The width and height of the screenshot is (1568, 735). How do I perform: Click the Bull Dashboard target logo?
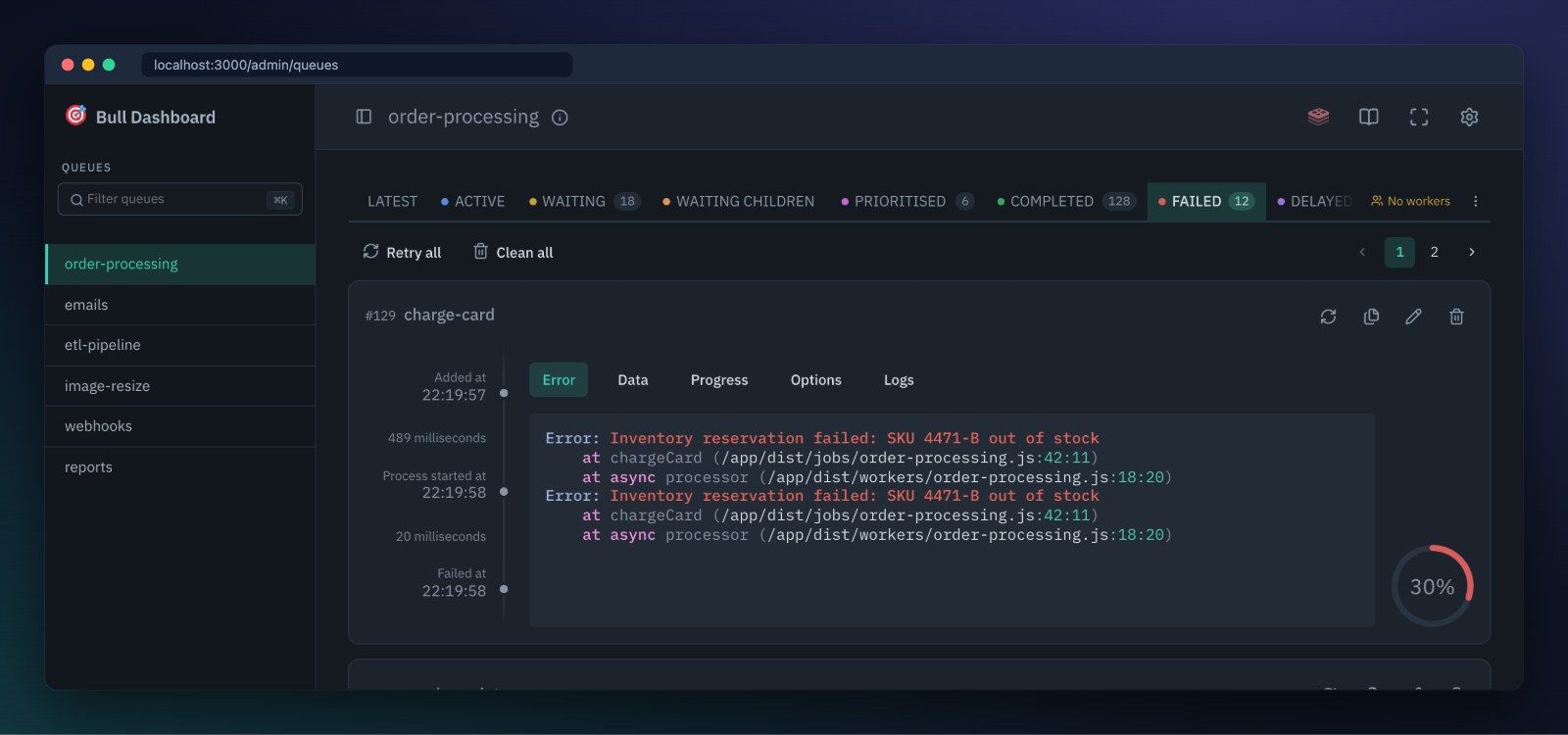(x=75, y=116)
